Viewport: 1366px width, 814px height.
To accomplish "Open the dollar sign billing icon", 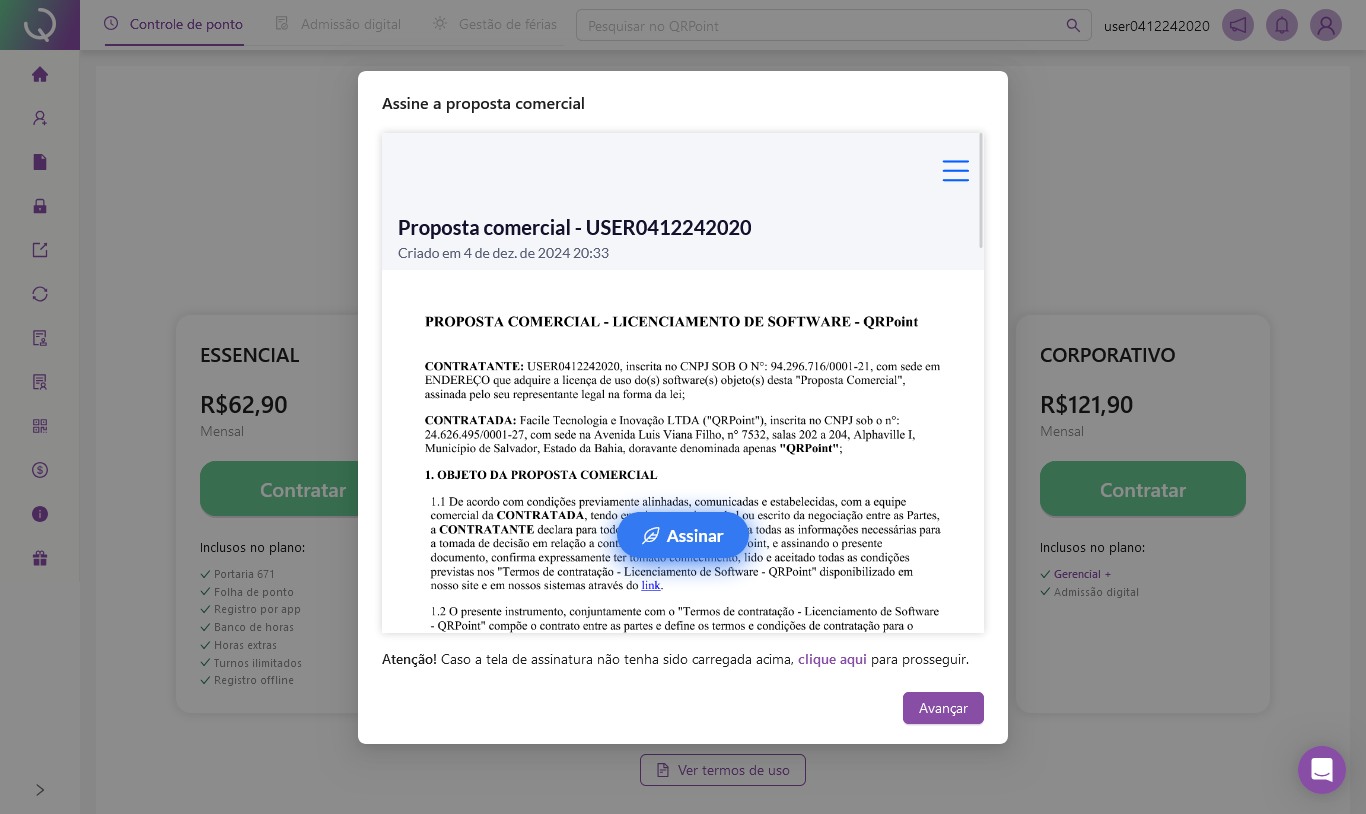I will (x=40, y=470).
